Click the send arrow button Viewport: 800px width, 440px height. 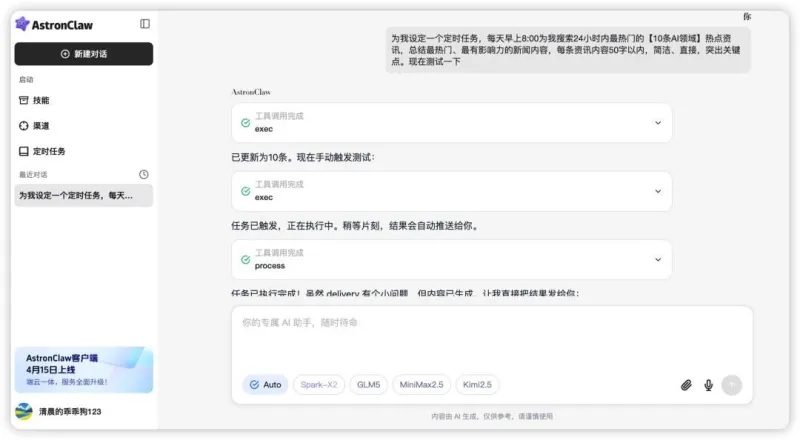732,385
